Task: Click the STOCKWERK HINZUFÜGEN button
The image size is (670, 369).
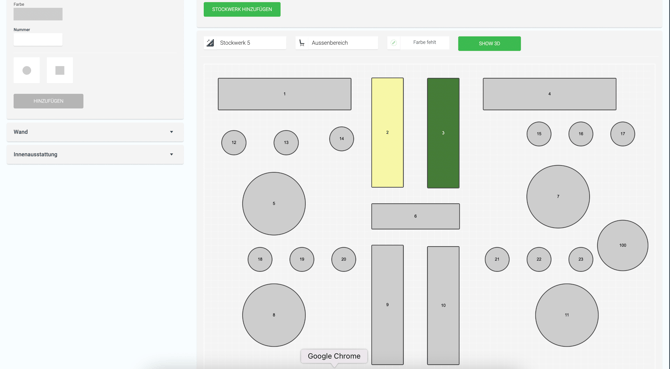Action: [242, 9]
